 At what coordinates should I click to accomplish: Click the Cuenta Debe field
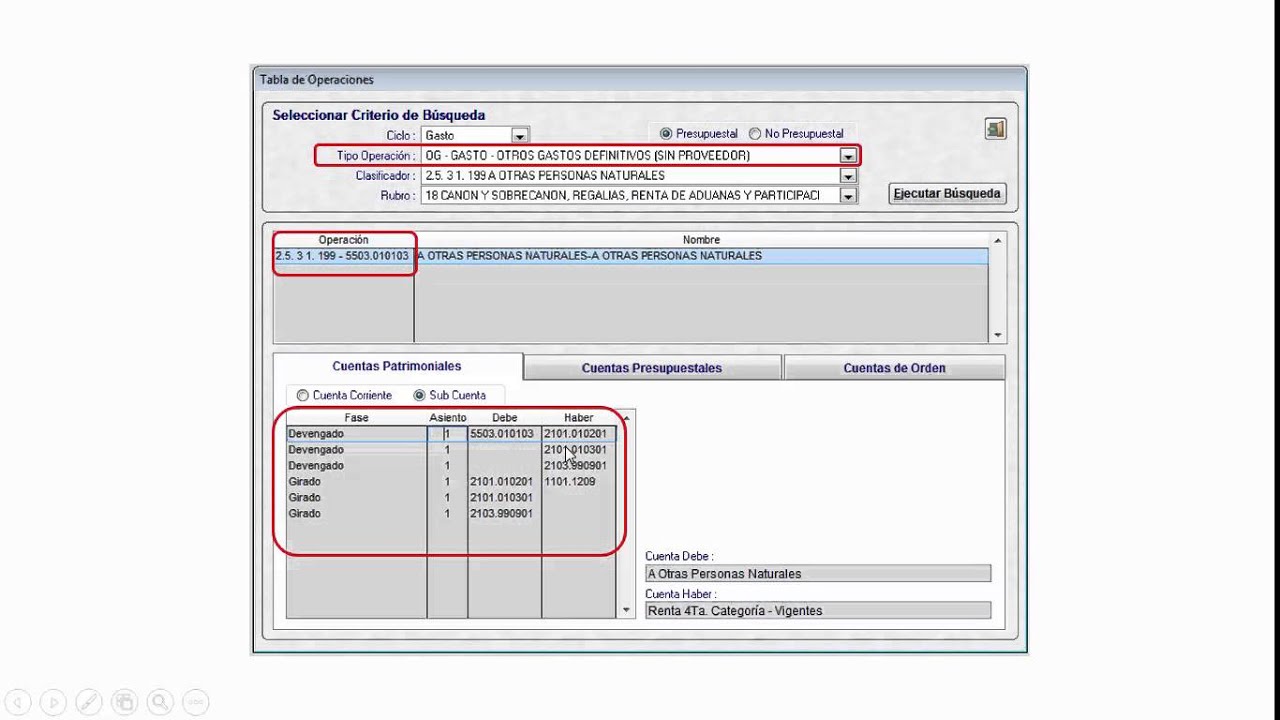(x=818, y=574)
